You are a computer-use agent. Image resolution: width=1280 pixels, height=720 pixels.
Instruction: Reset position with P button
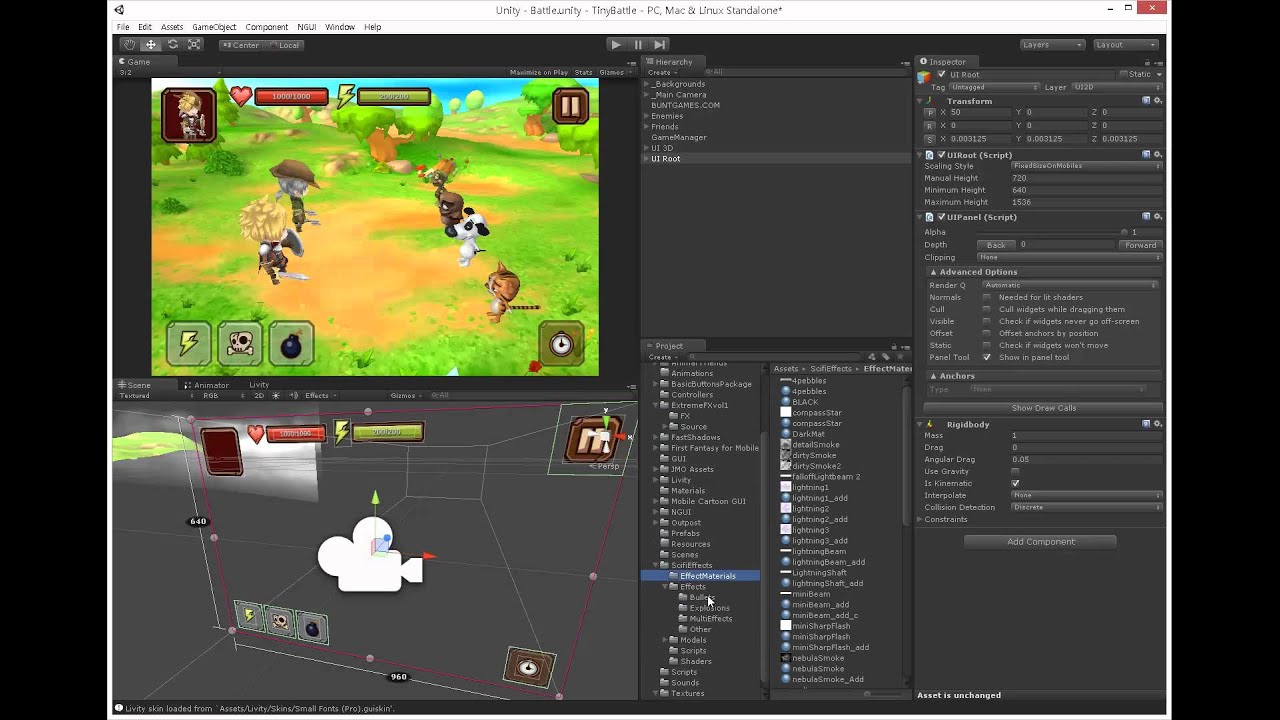[x=930, y=113]
